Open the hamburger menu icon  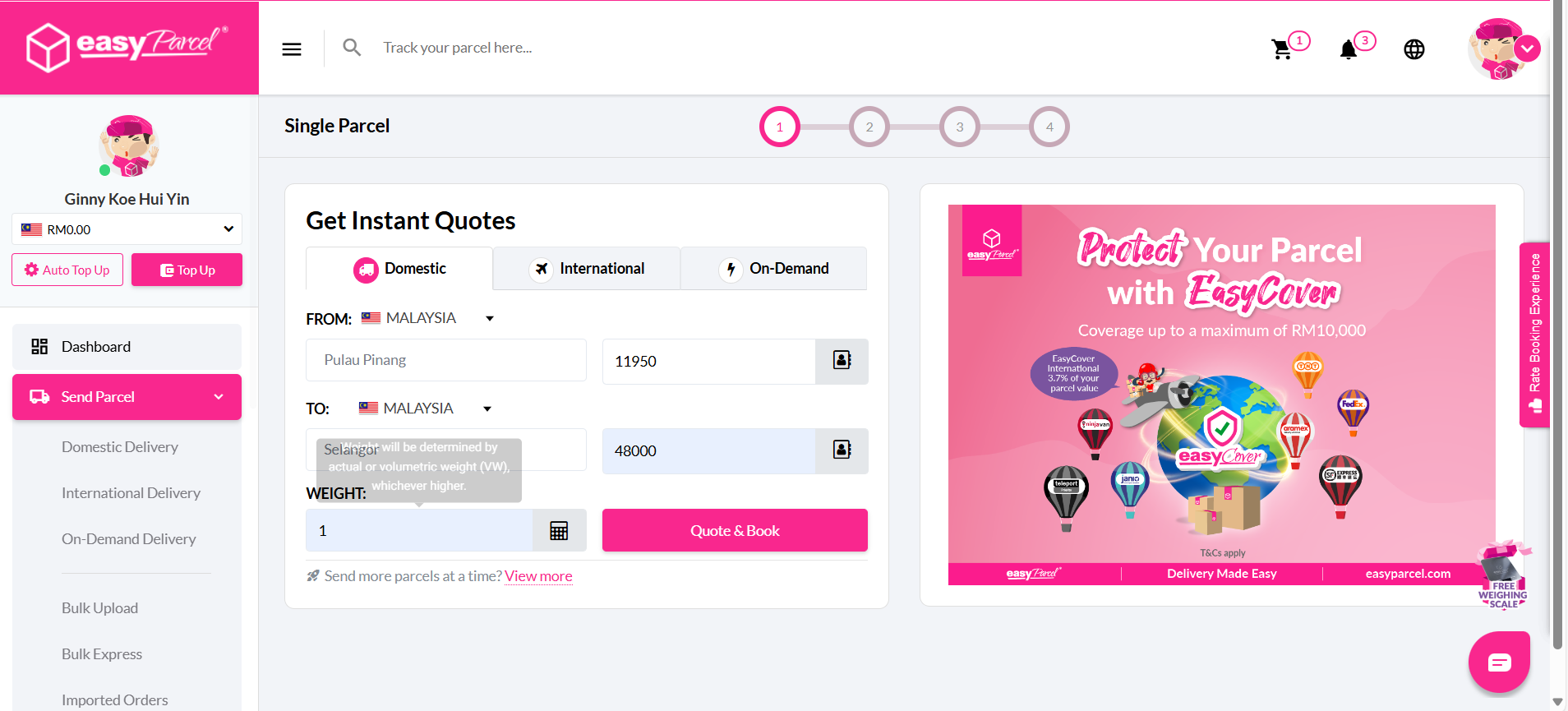coord(292,49)
